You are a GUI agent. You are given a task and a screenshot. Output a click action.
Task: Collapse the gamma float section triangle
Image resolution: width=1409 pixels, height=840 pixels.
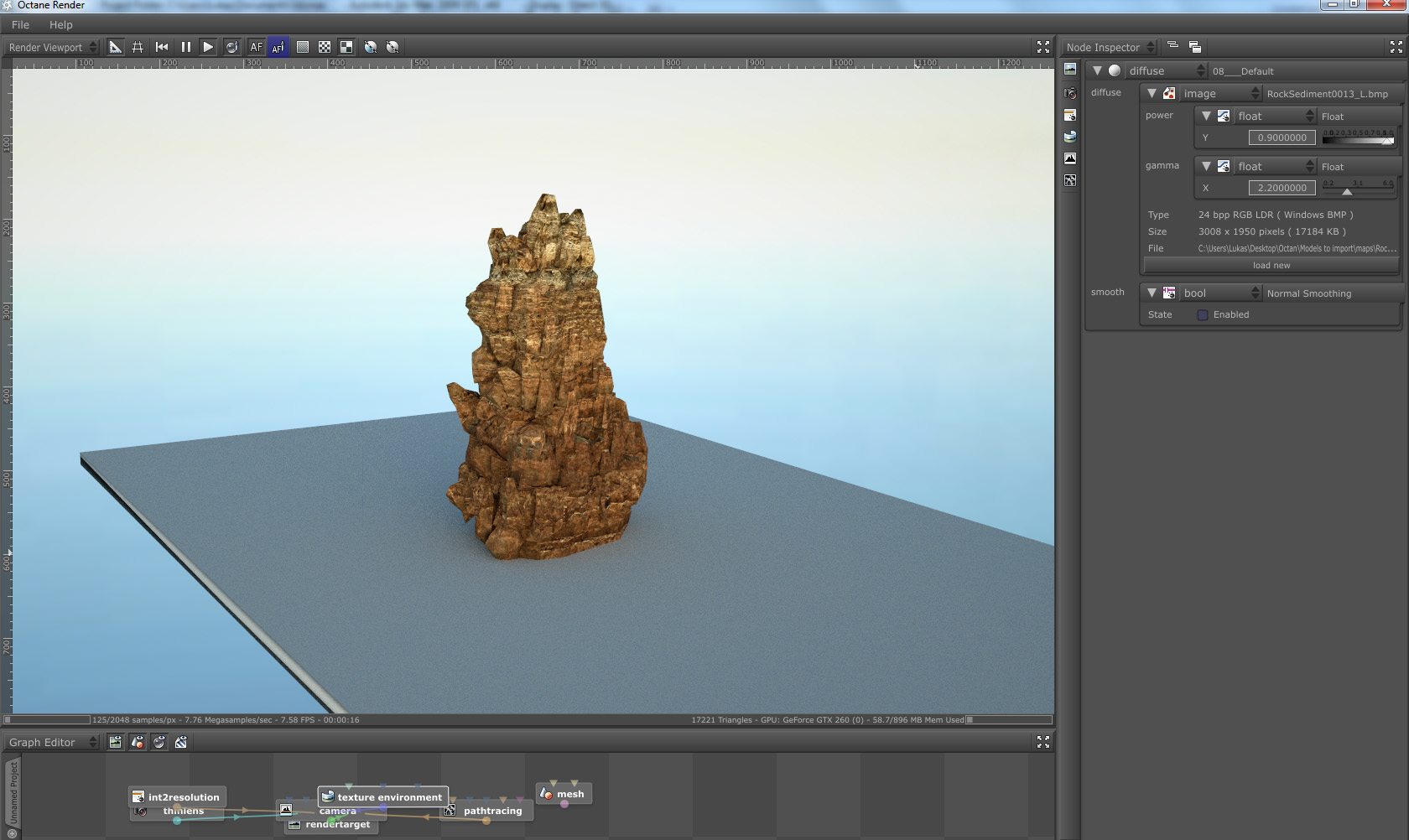click(1206, 167)
